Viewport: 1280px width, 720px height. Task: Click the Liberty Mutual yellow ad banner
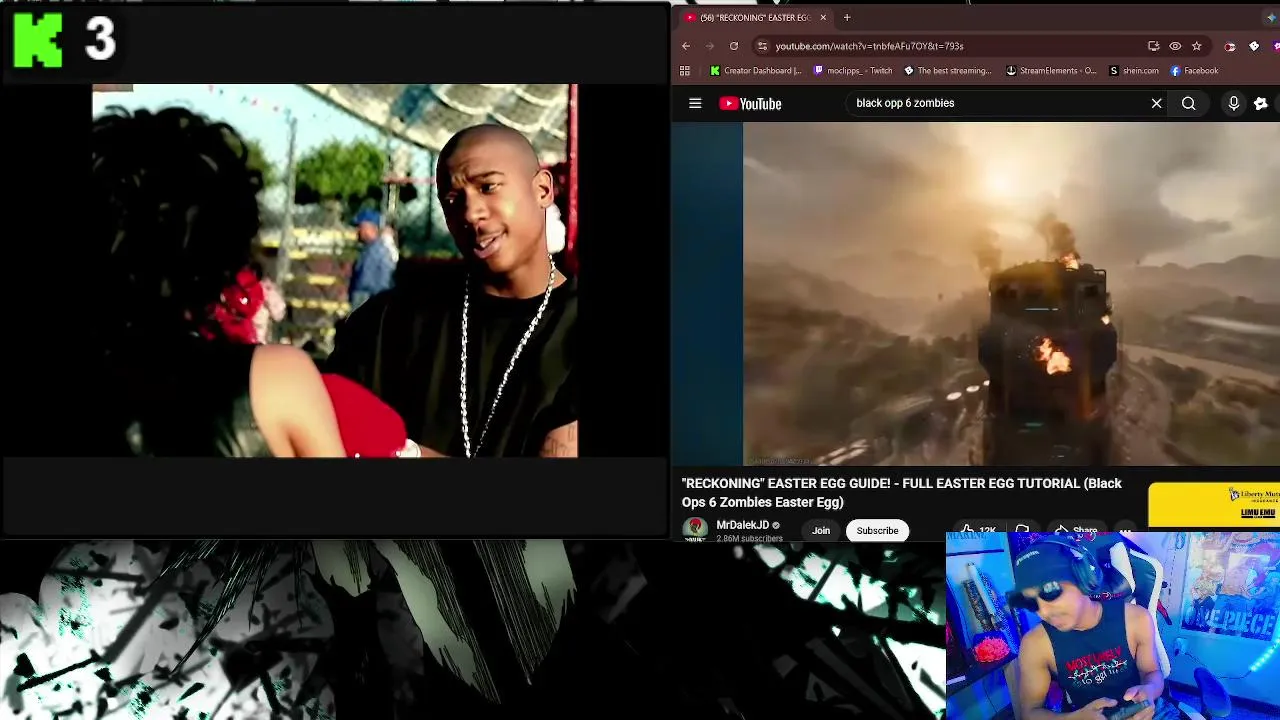(x=1214, y=504)
